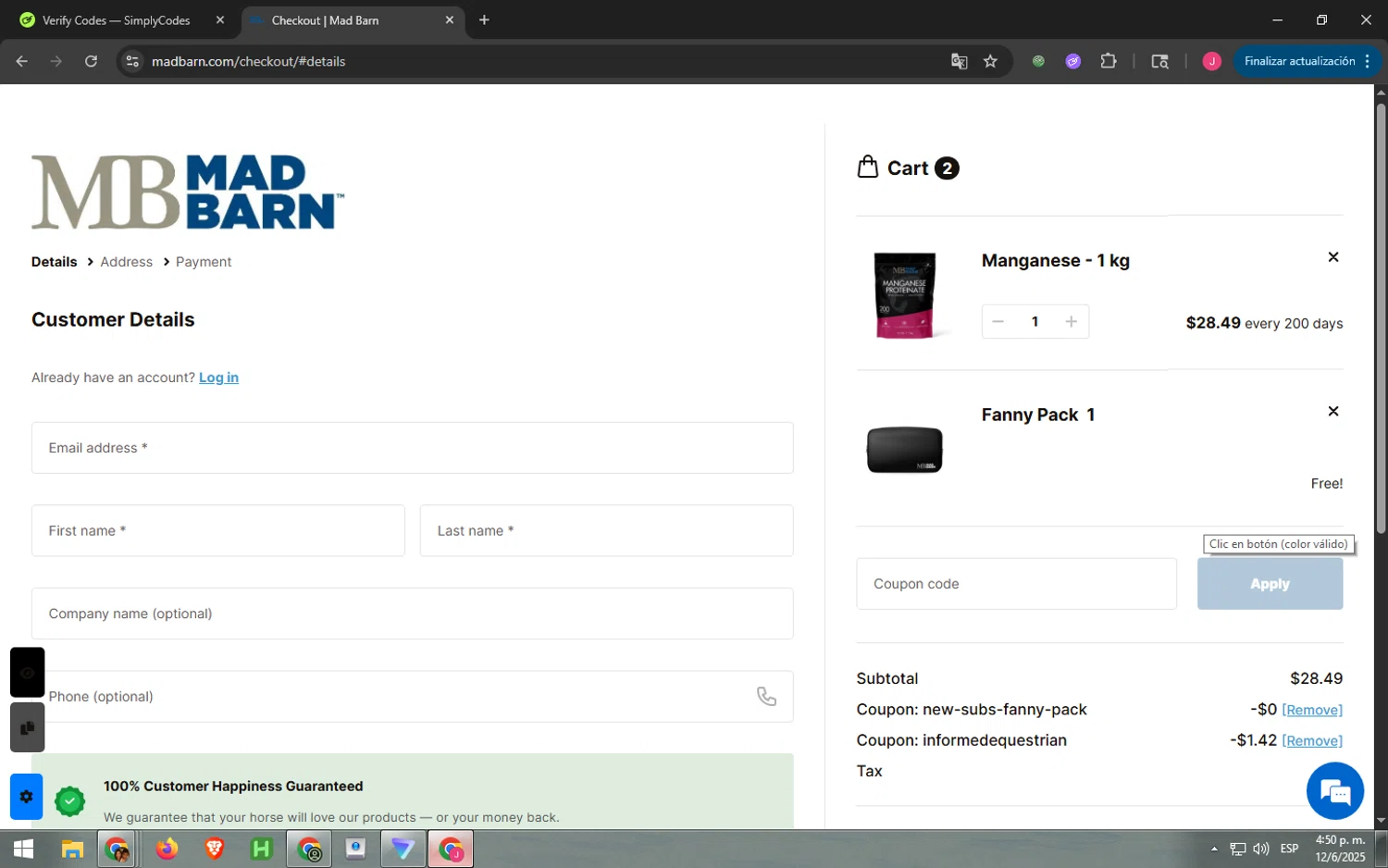The height and width of the screenshot is (868, 1388).
Task: Click the cart bag icon
Action: (x=868, y=167)
